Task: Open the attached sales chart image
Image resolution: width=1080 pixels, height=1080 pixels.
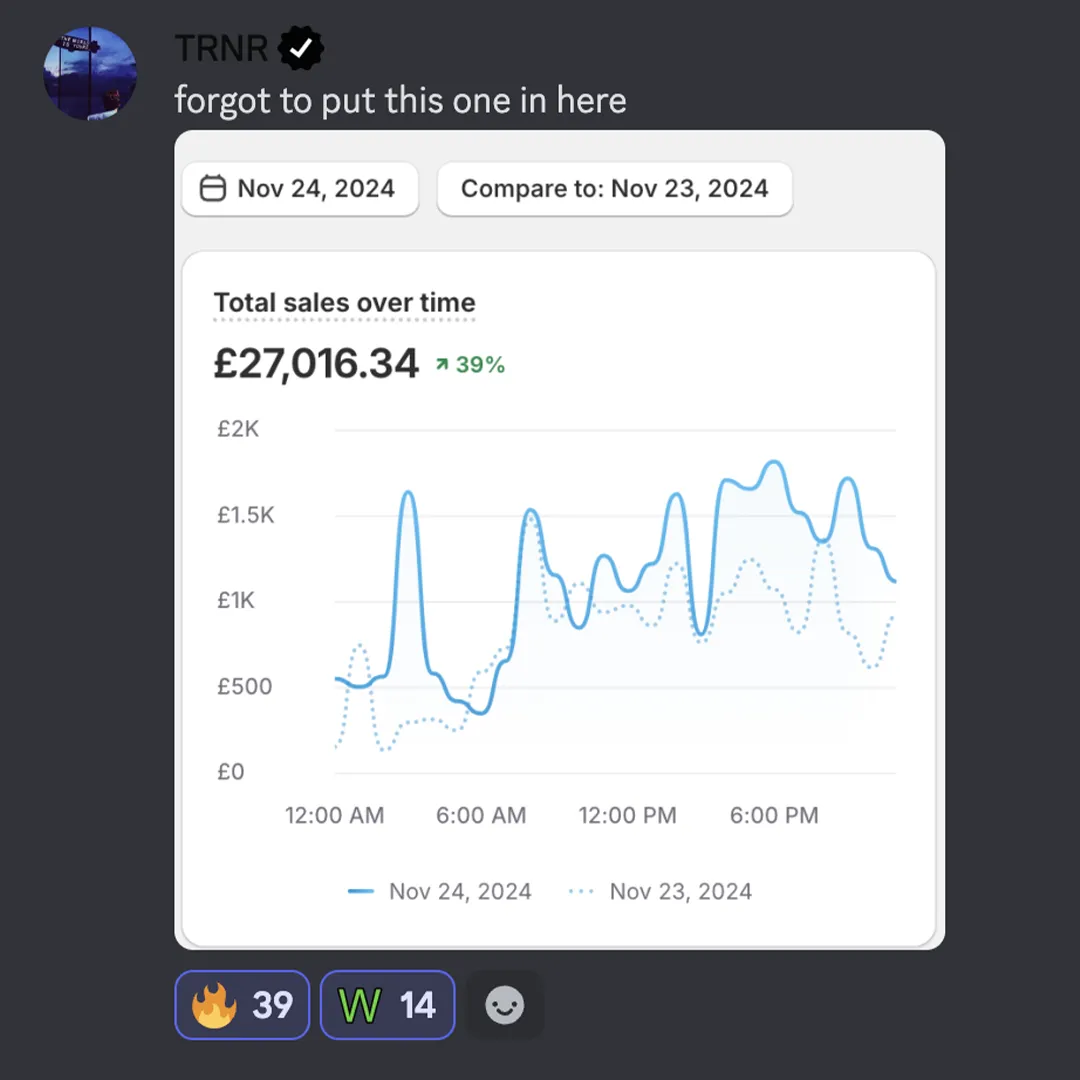Action: point(559,540)
